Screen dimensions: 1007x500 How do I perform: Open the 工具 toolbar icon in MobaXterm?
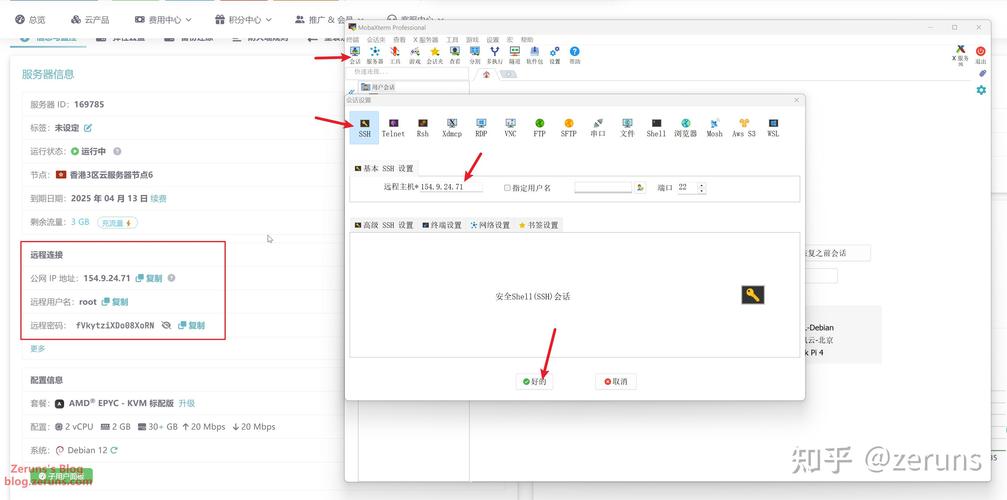pos(395,55)
